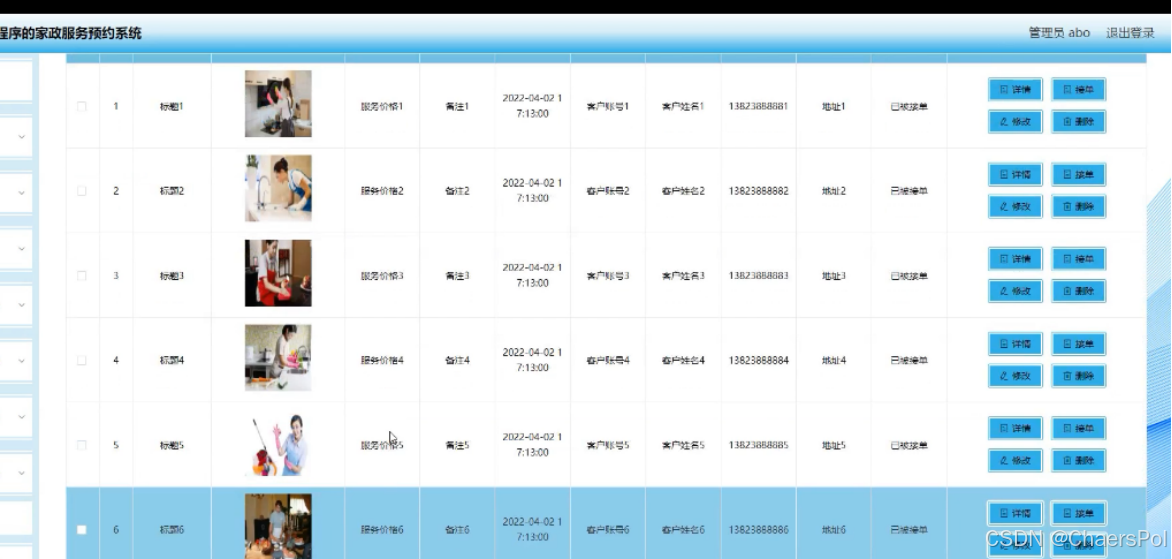This screenshot has height=559, width=1172.
Task: Click 接单 button in row 4
Action: (1079, 345)
